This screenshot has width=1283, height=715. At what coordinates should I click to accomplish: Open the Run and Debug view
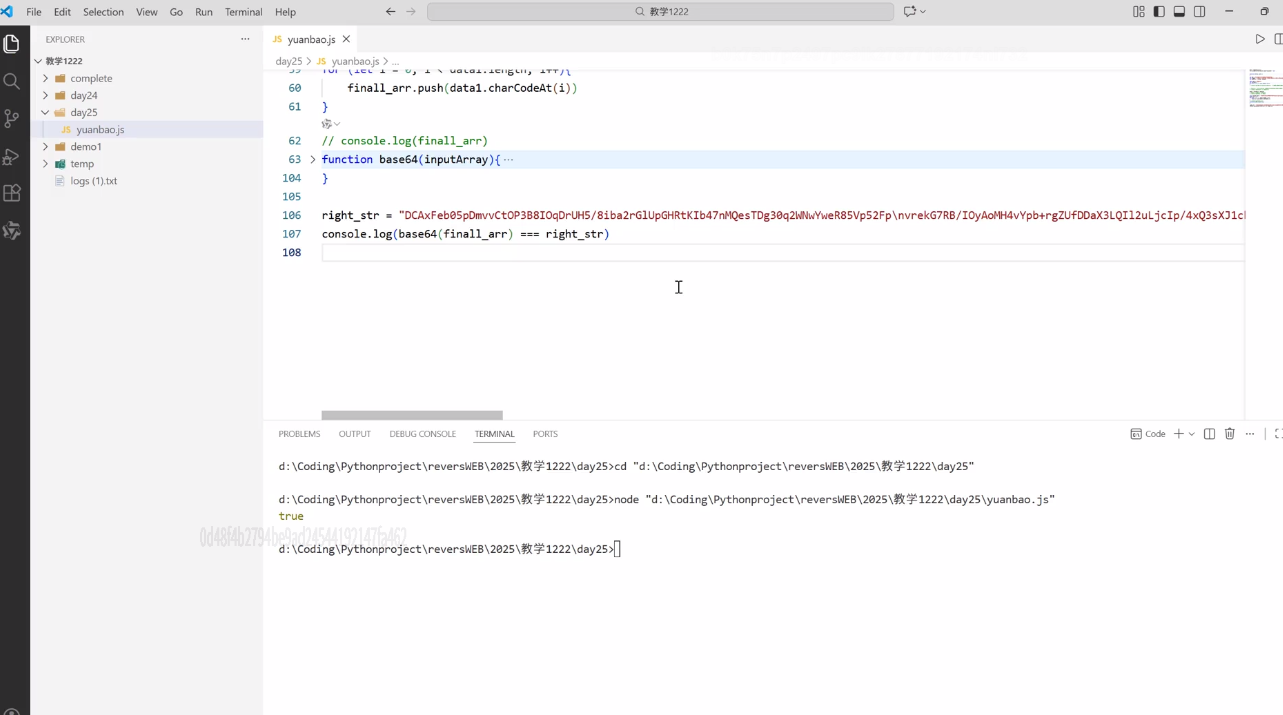[x=12, y=156]
